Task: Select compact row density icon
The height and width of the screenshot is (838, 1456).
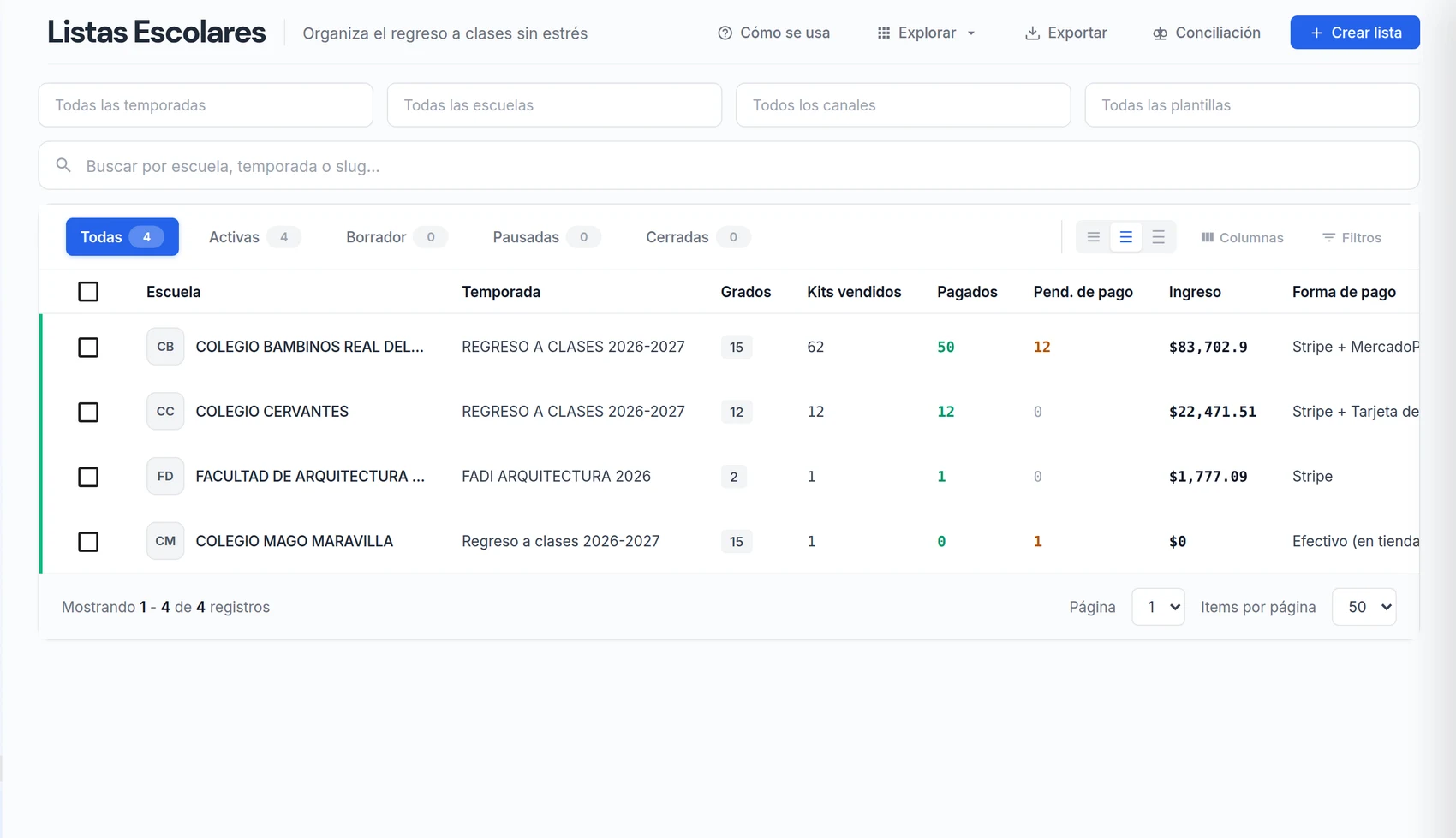Action: (x=1094, y=237)
